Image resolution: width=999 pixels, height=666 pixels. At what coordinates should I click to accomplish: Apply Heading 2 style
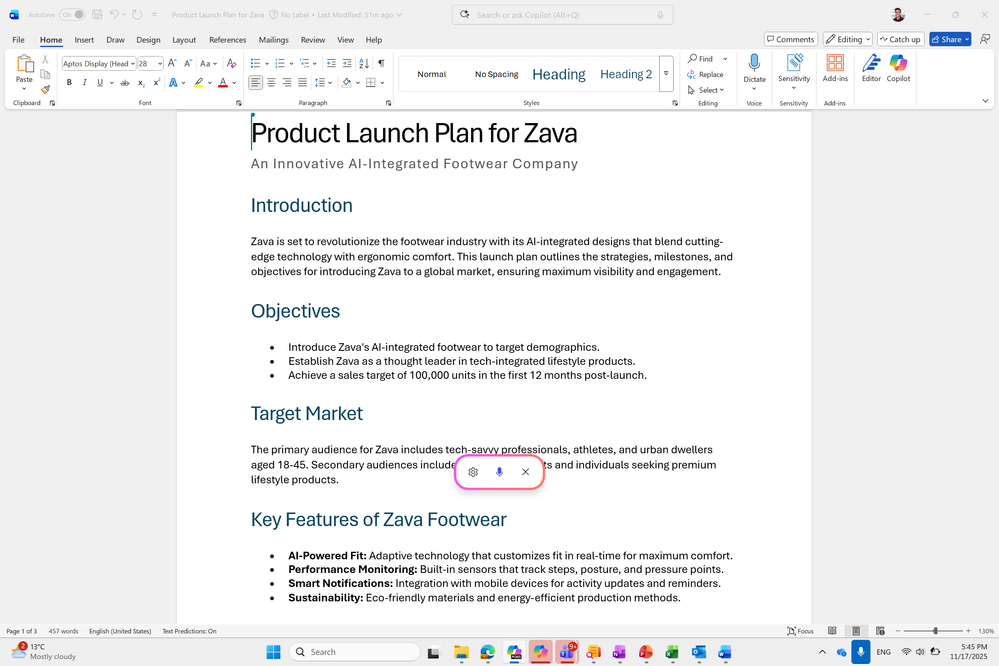(626, 74)
